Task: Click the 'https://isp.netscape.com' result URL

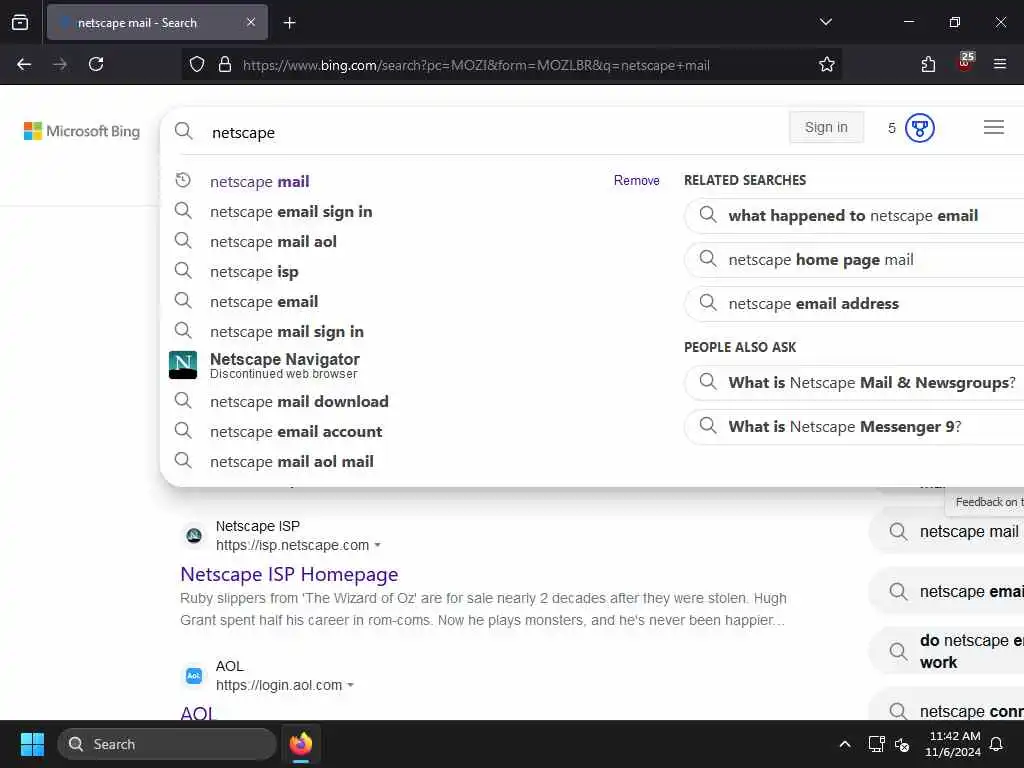Action: coord(293,545)
